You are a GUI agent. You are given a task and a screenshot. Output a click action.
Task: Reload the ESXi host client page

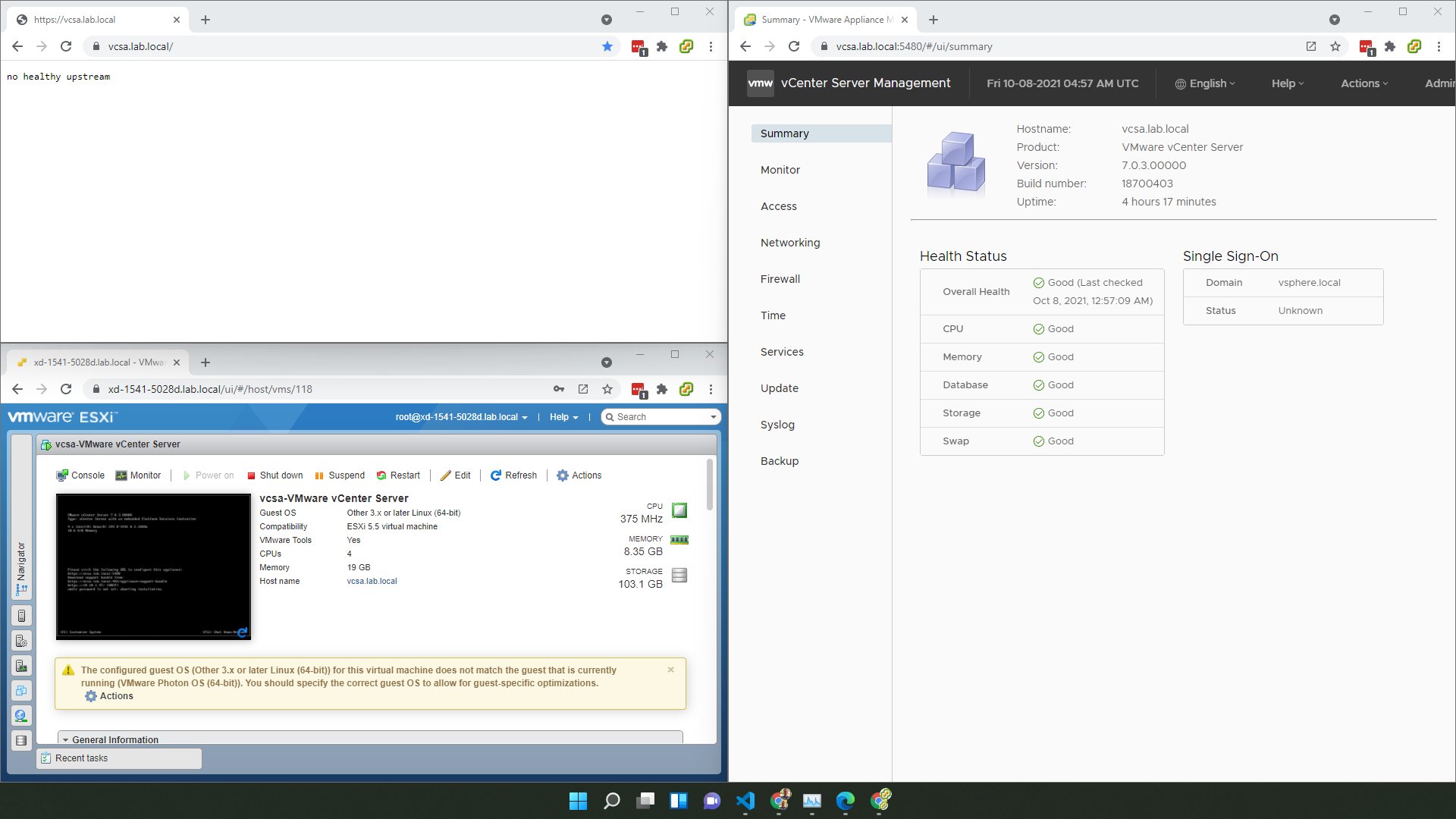[x=66, y=389]
